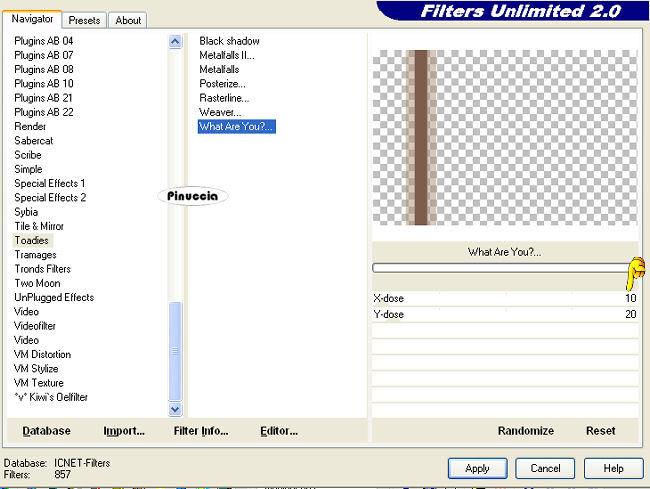
Task: Choose the What Are You?... filter
Action: [x=236, y=126]
